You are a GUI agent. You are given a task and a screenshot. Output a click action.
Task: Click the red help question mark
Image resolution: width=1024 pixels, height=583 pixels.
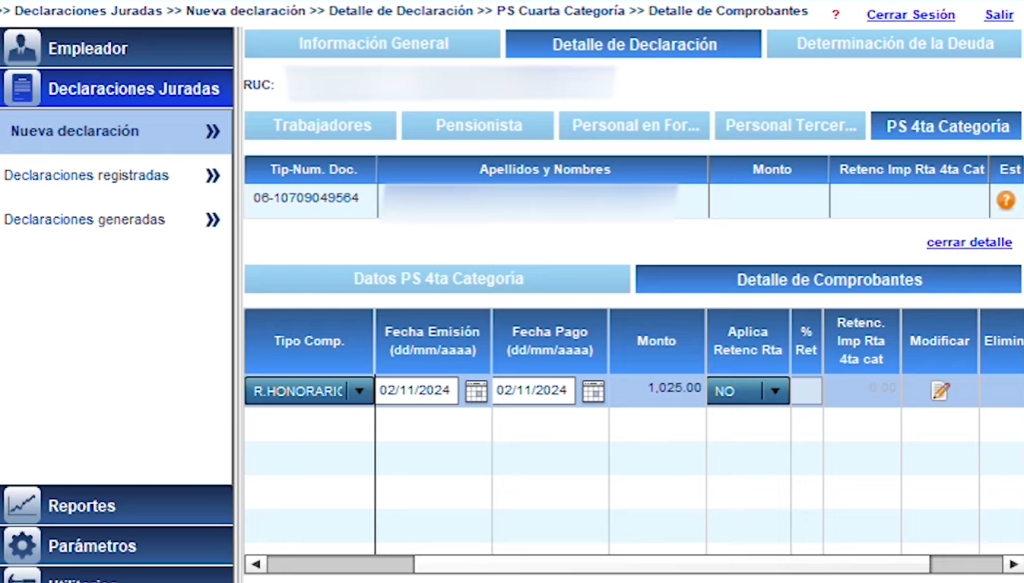836,15
